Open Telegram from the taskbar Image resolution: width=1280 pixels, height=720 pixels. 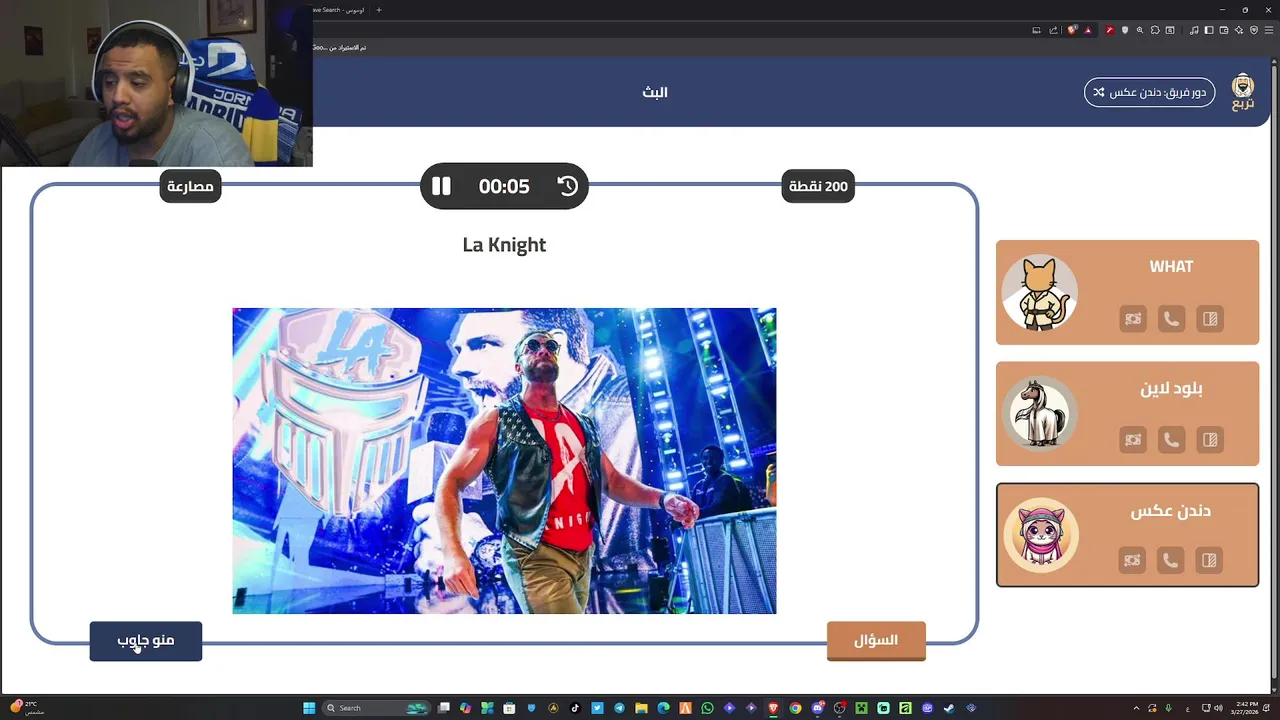point(619,708)
